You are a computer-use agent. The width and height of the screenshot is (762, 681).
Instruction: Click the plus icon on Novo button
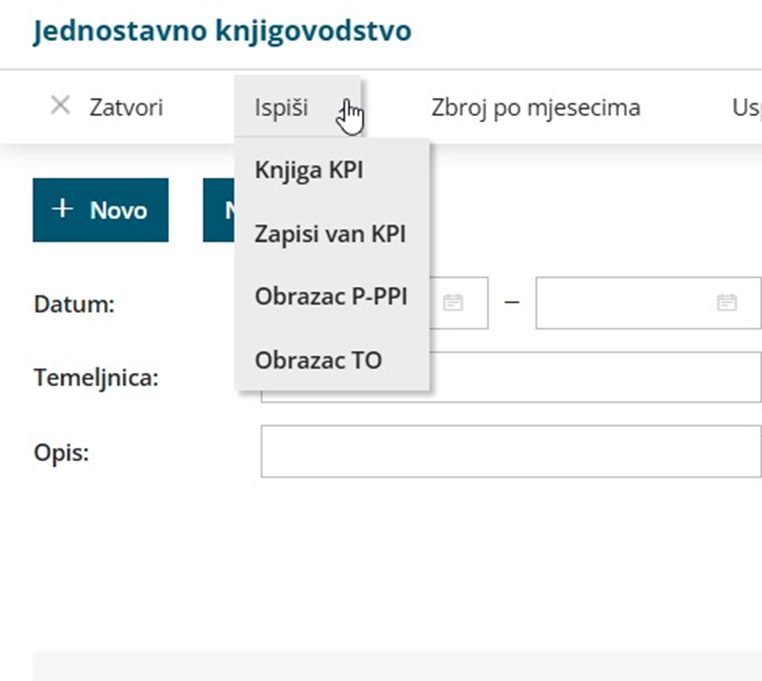(63, 209)
